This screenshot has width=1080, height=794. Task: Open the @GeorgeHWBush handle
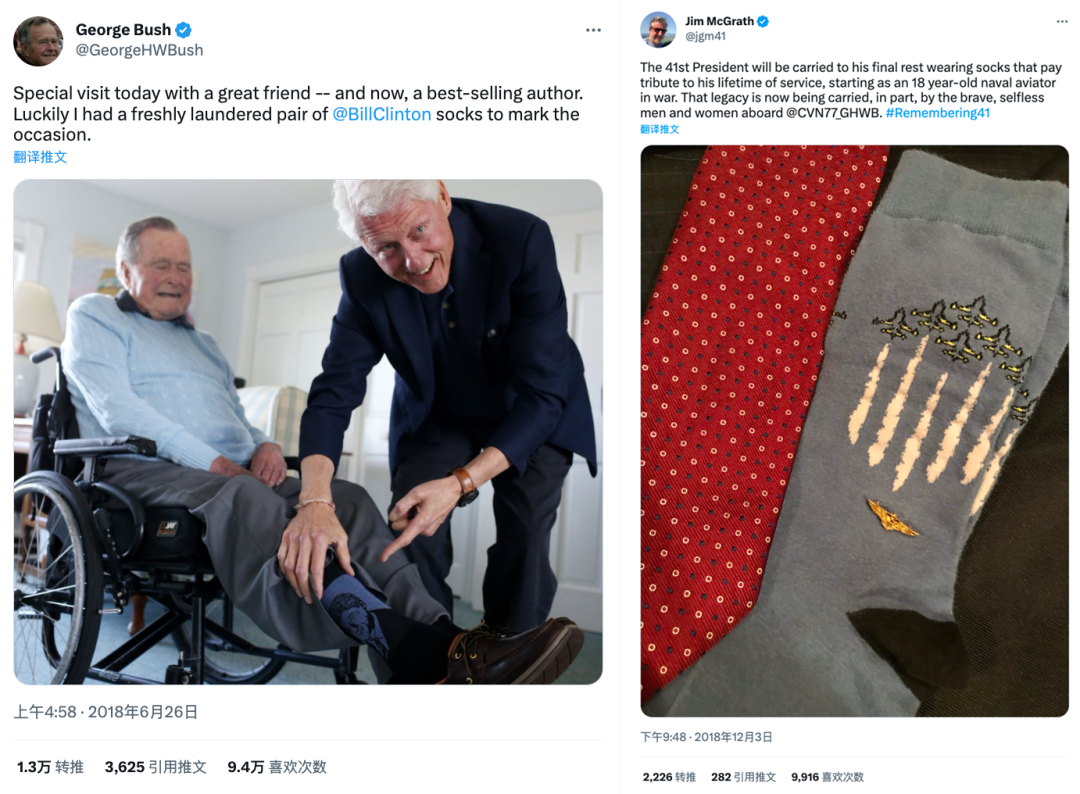(x=139, y=50)
